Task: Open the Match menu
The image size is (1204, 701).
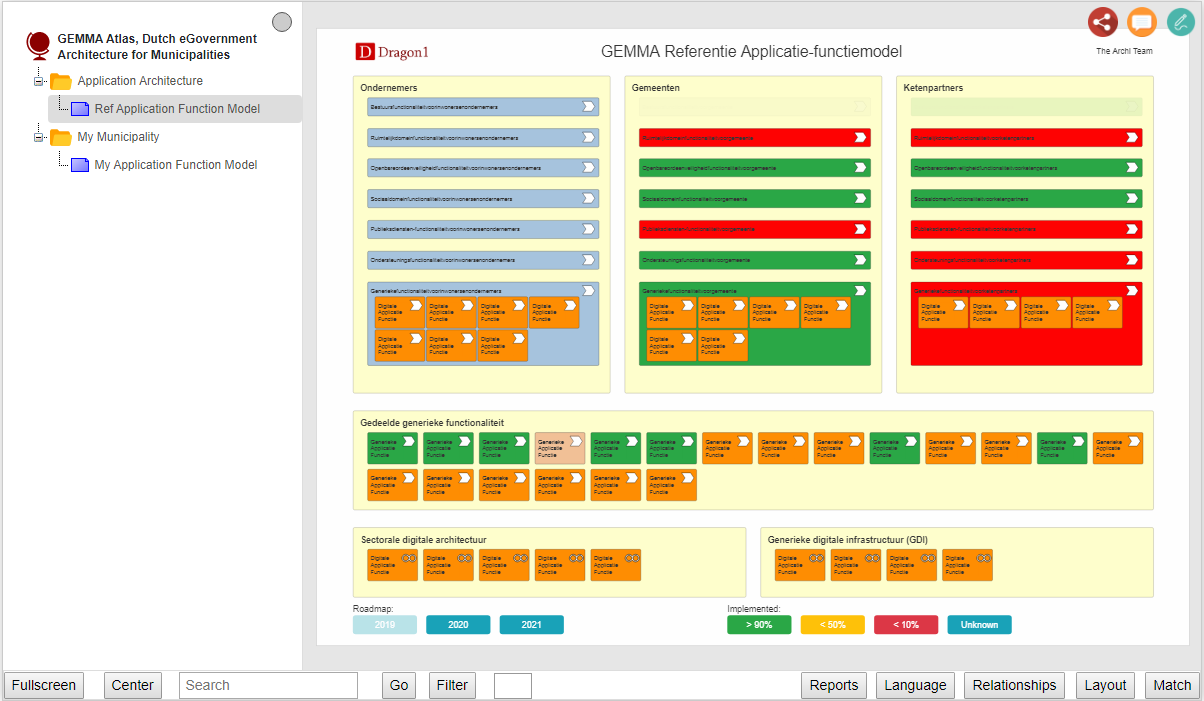Action: [x=1172, y=685]
